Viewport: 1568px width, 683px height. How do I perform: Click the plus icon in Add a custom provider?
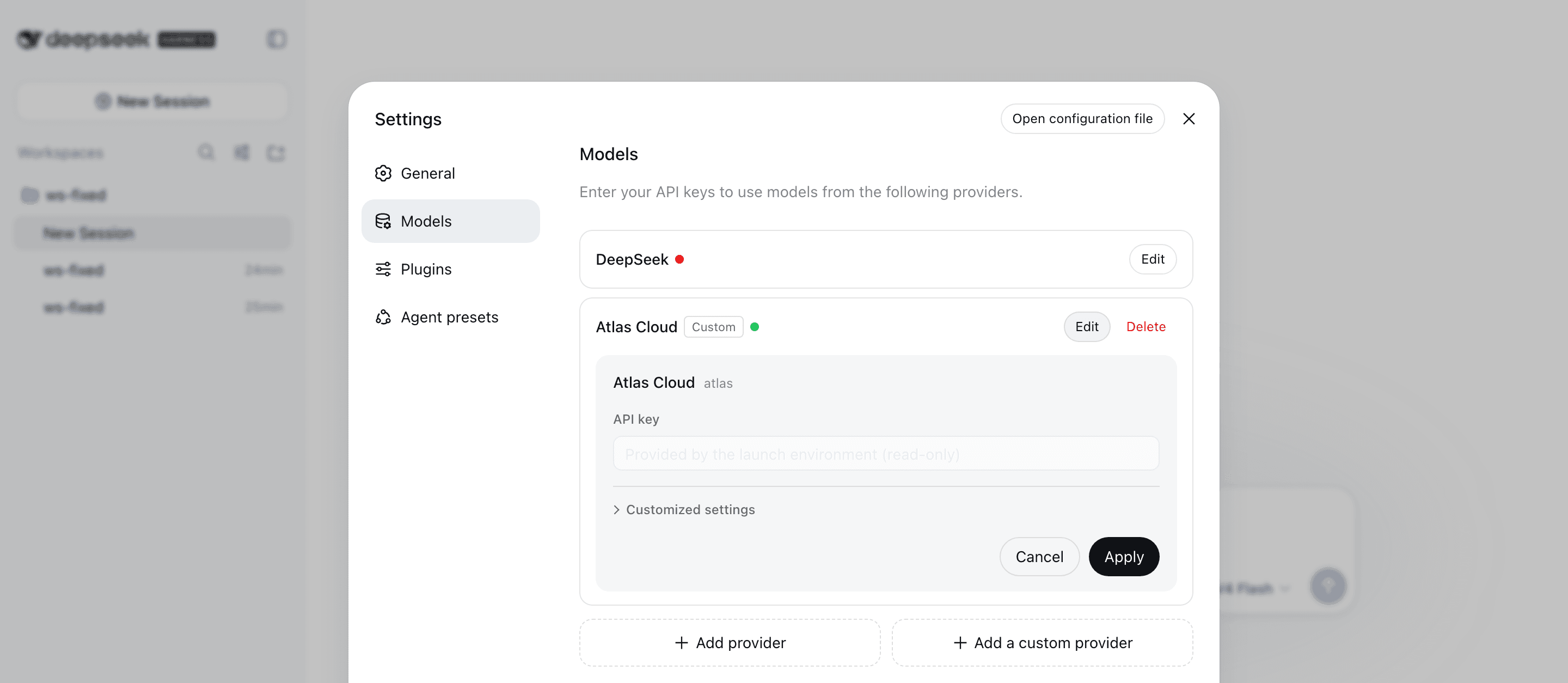pyautogui.click(x=959, y=643)
